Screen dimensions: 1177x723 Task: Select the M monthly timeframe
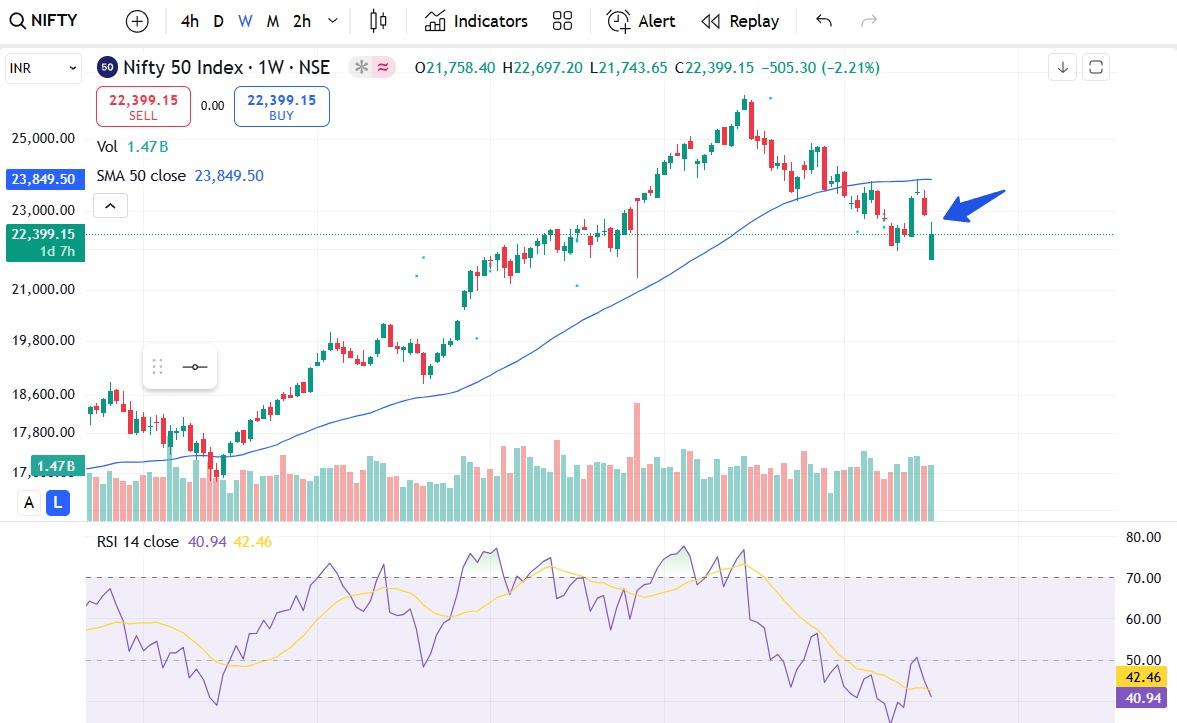[273, 21]
